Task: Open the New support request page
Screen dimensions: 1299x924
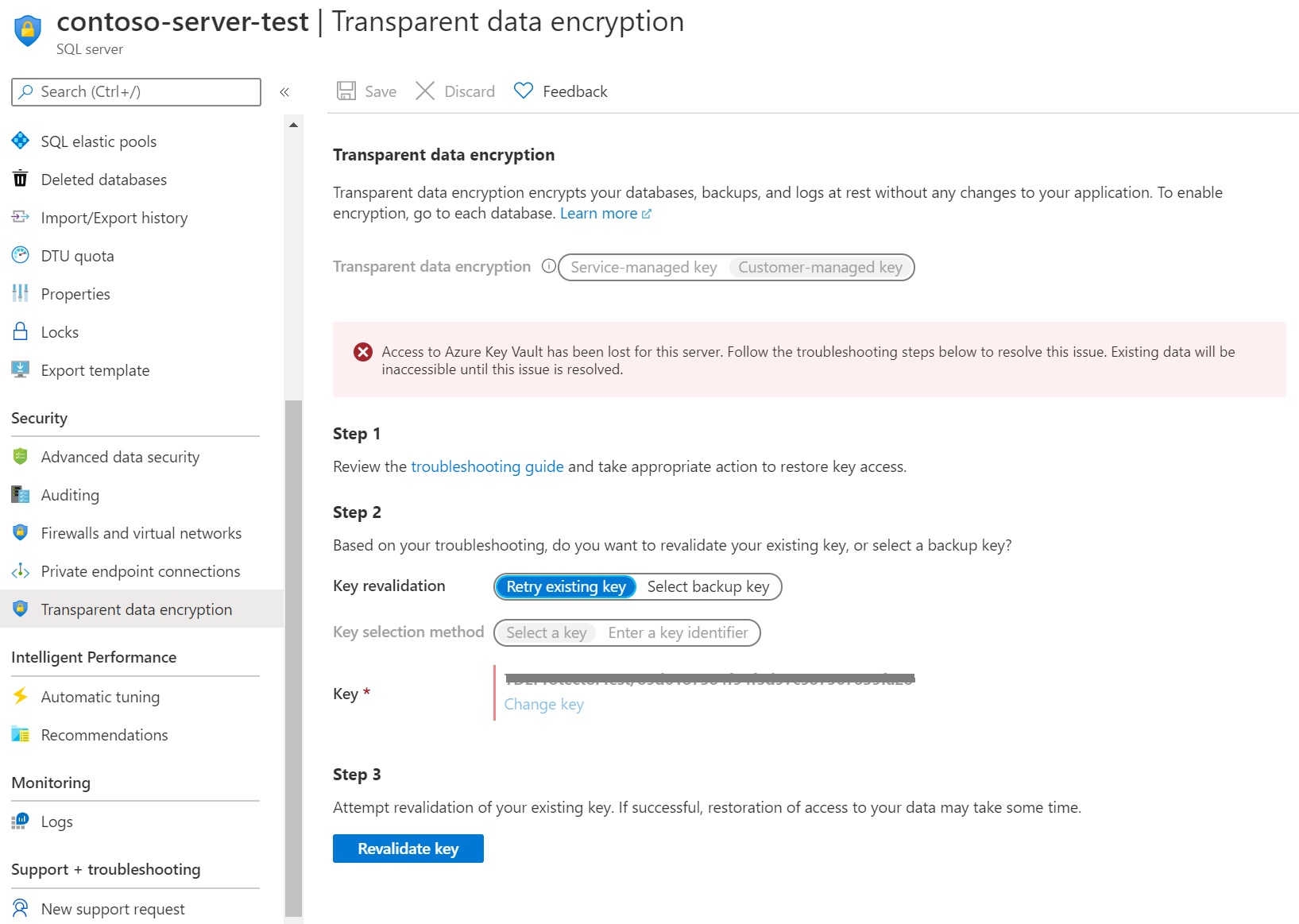Action: (112, 908)
